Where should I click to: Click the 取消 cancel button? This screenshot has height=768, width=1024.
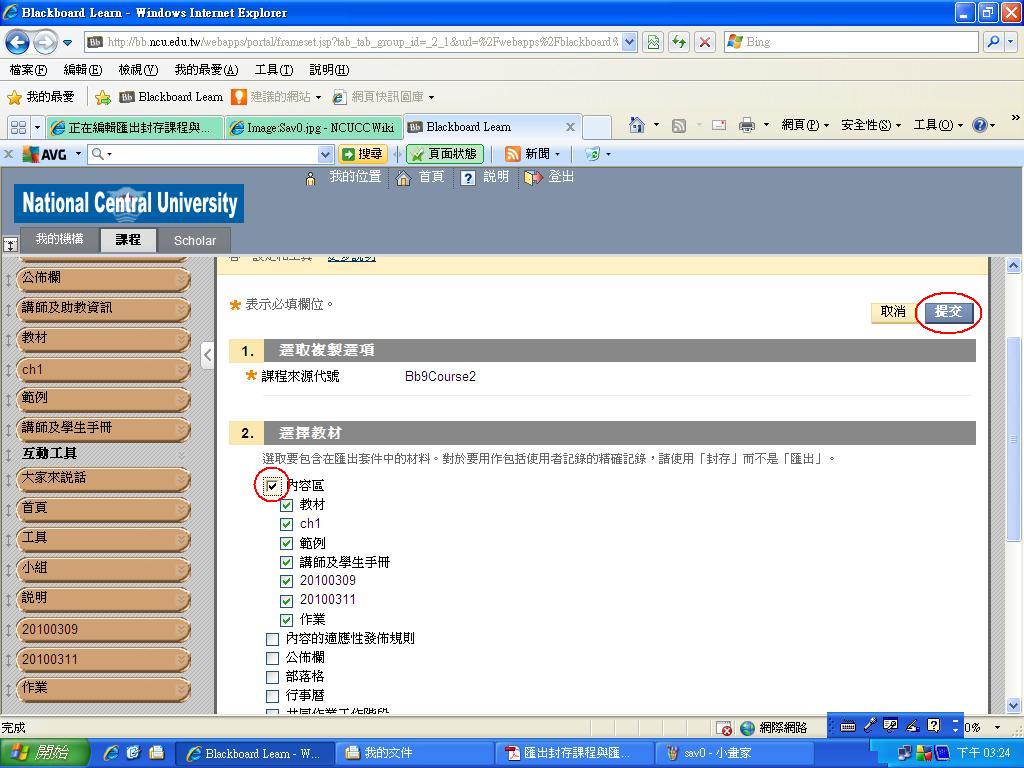pyautogui.click(x=893, y=312)
